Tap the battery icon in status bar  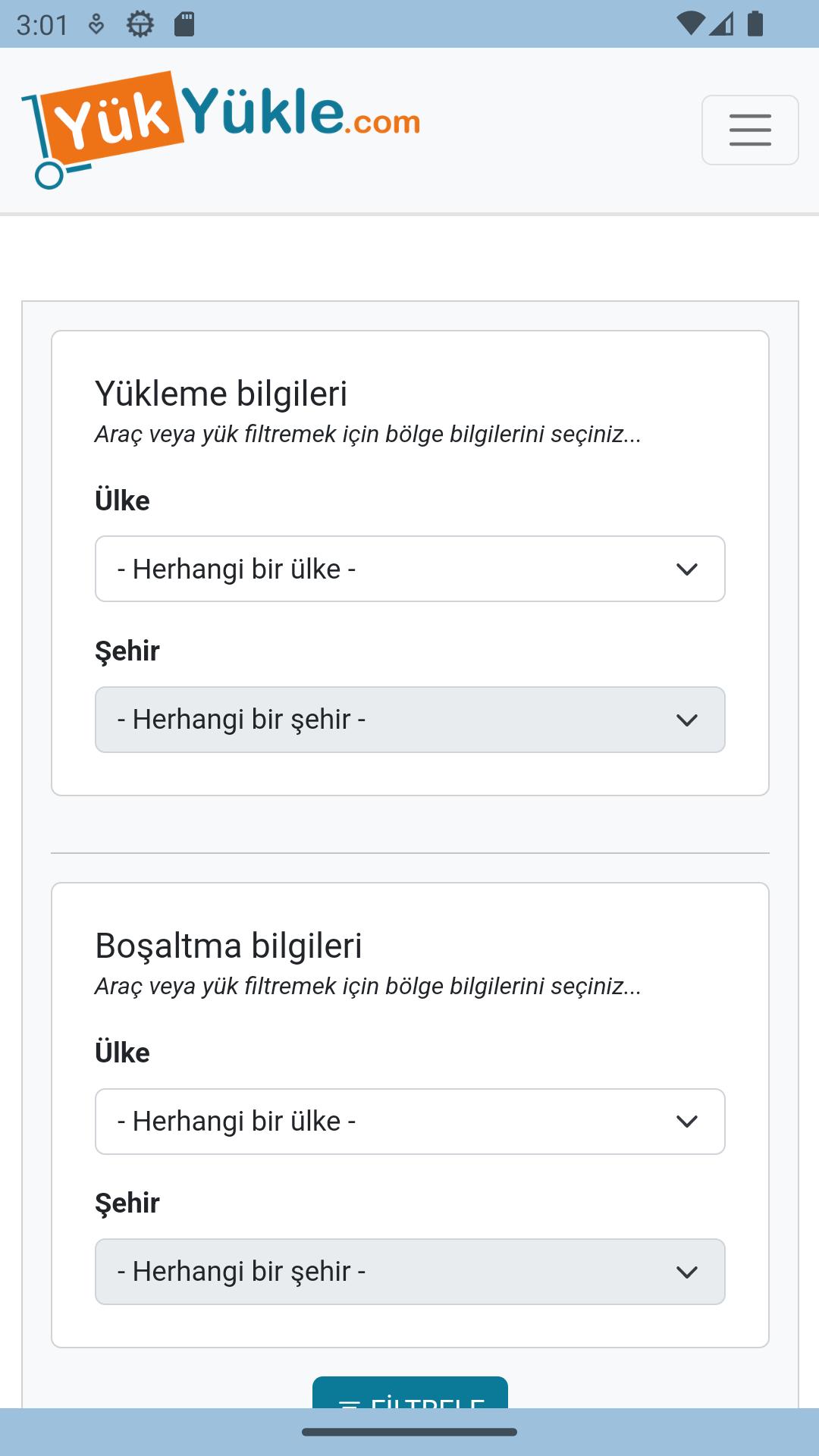(x=755, y=24)
